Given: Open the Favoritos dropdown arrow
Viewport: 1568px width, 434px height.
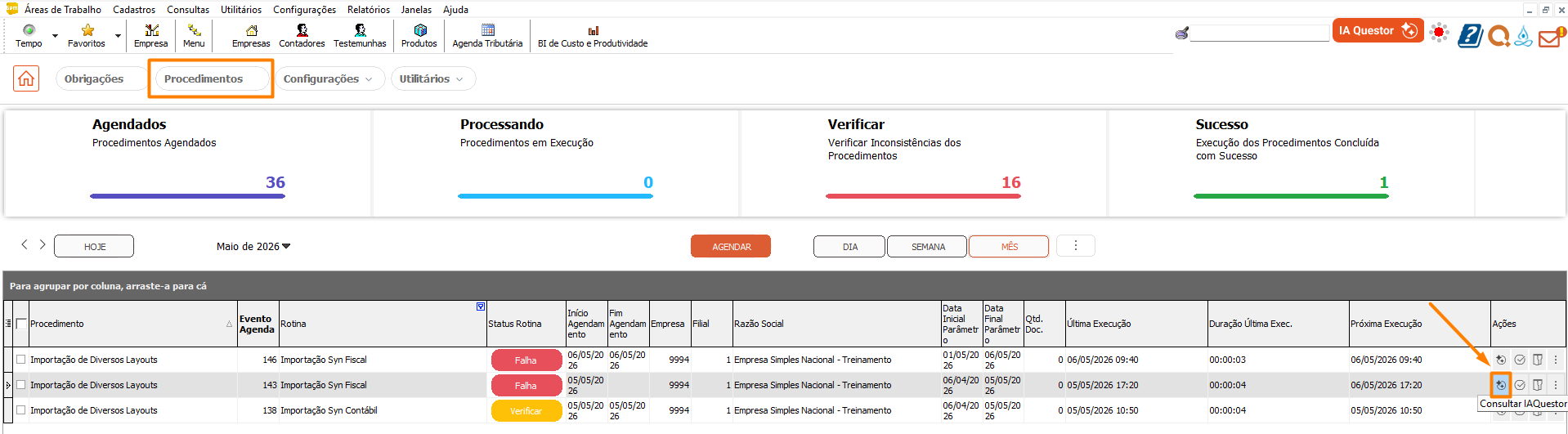Looking at the screenshot, I should 118,36.
